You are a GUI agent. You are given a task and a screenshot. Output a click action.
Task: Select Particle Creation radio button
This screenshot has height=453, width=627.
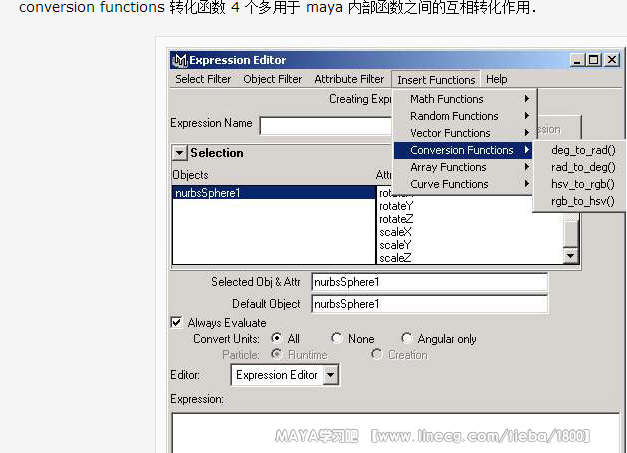click(376, 354)
